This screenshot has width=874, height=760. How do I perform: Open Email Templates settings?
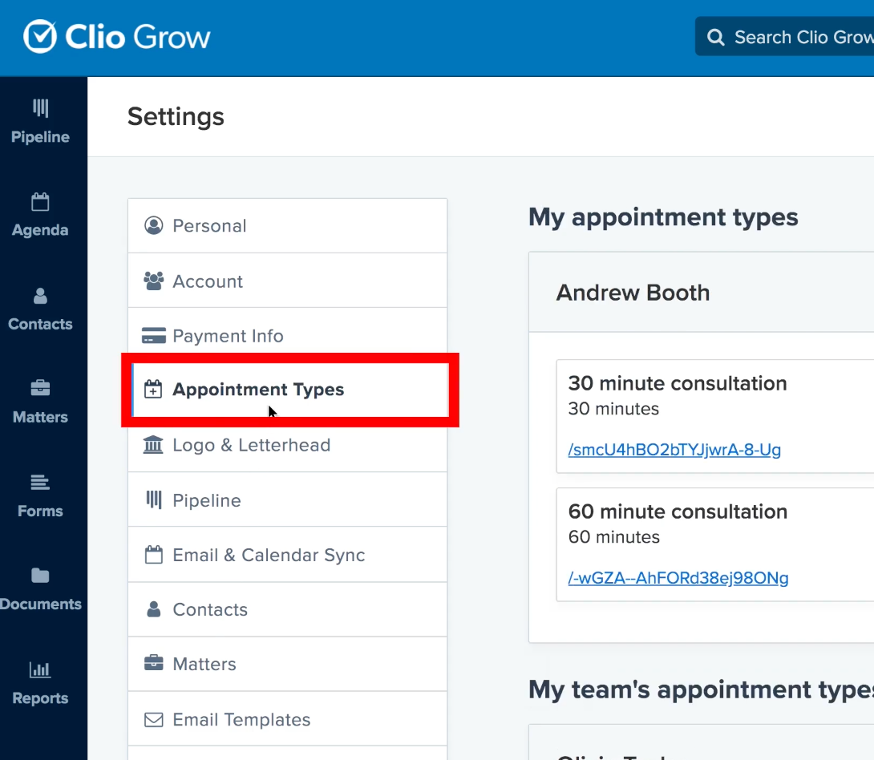pyautogui.click(x=287, y=719)
